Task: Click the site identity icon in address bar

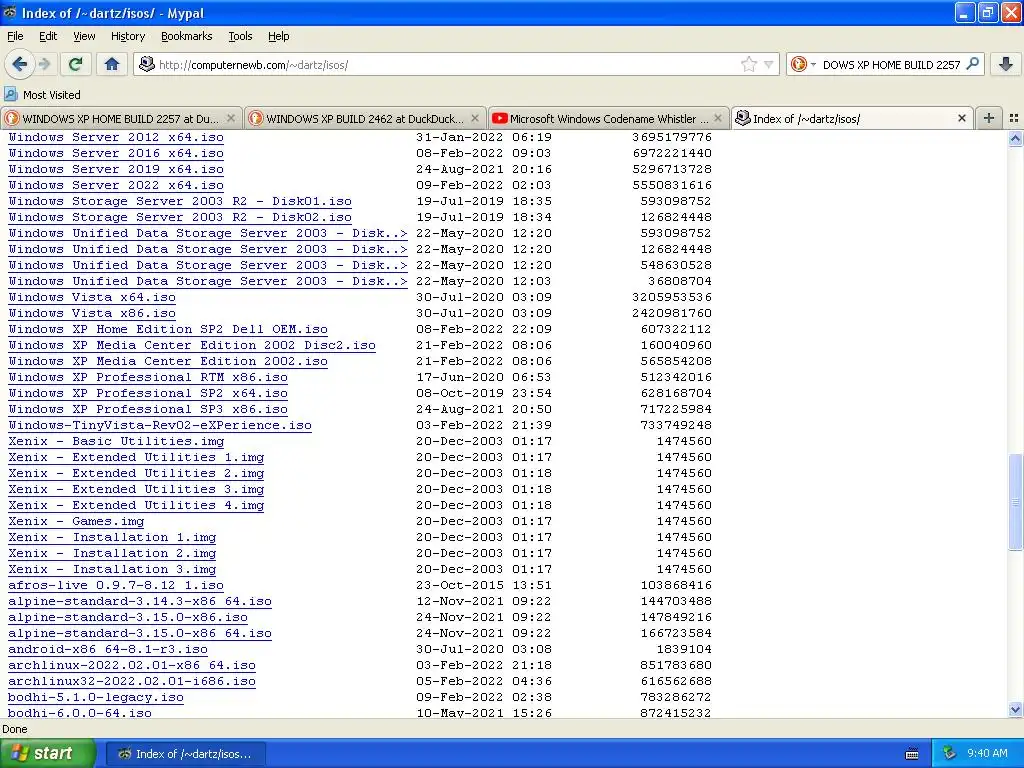Action: (x=147, y=64)
